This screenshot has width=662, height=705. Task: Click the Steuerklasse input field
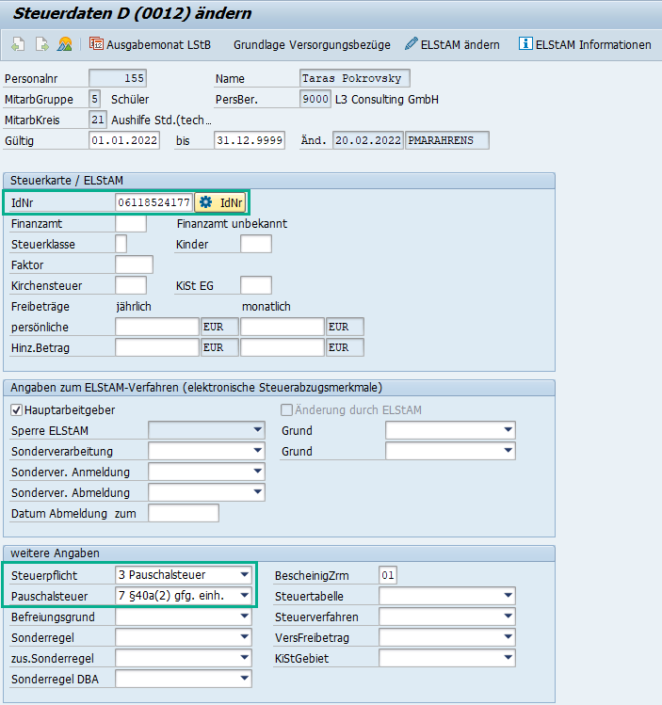coord(121,244)
